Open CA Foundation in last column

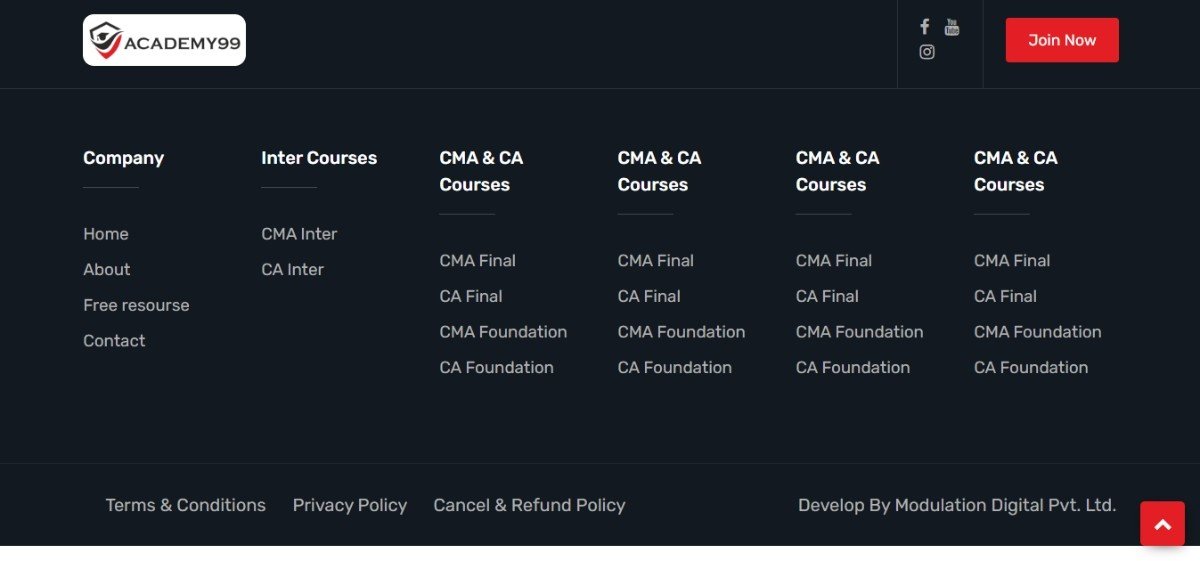click(1031, 368)
